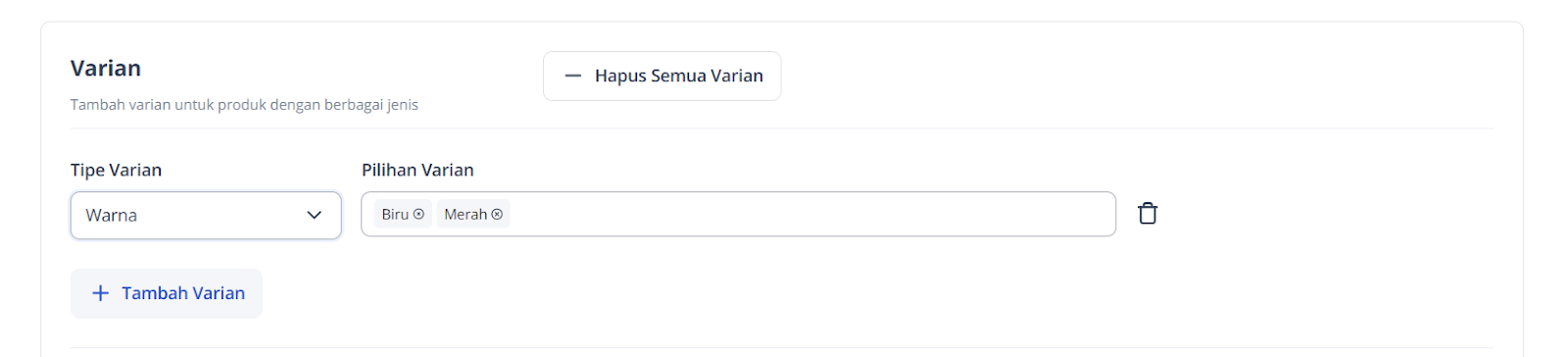Click the Hapus Semua Varian button
Image resolution: width=1568 pixels, height=357 pixels.
pos(662,76)
